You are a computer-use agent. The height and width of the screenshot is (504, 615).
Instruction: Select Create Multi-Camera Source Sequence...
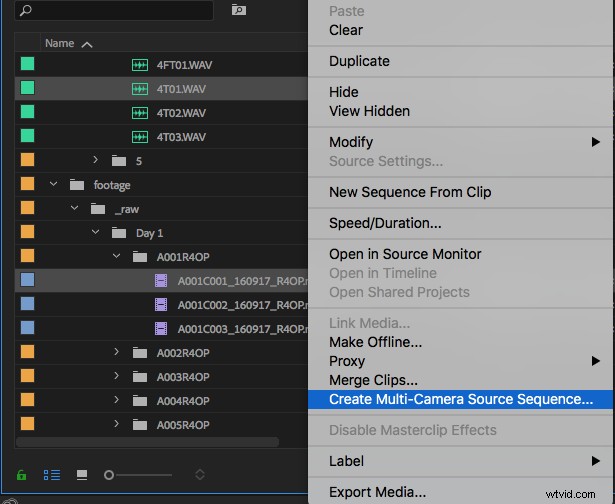(x=460, y=399)
